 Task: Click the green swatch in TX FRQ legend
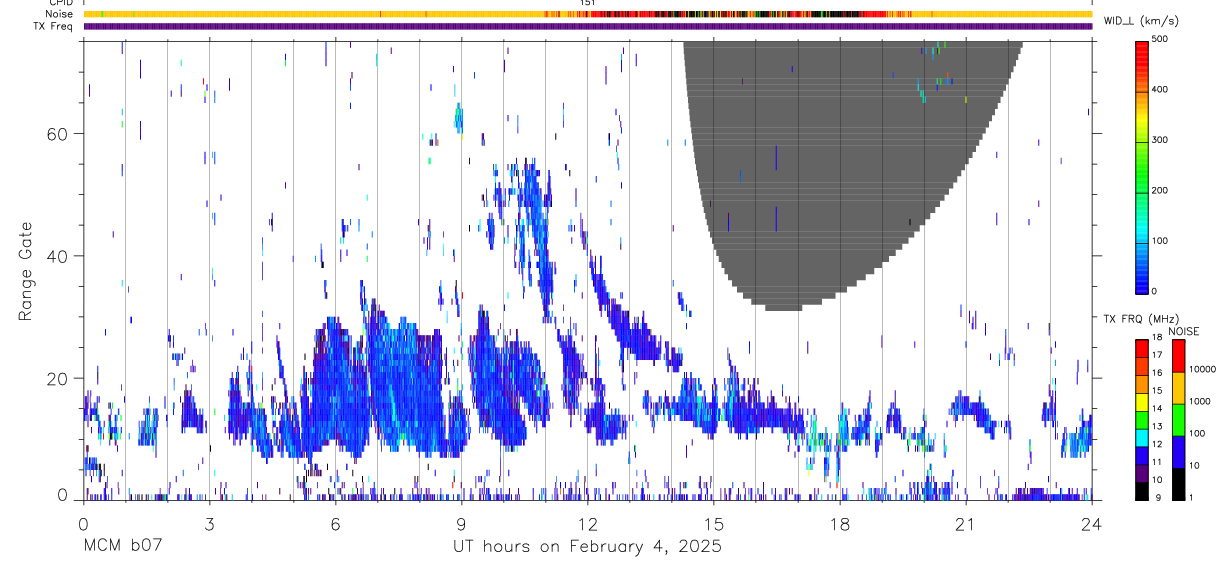click(x=1142, y=420)
